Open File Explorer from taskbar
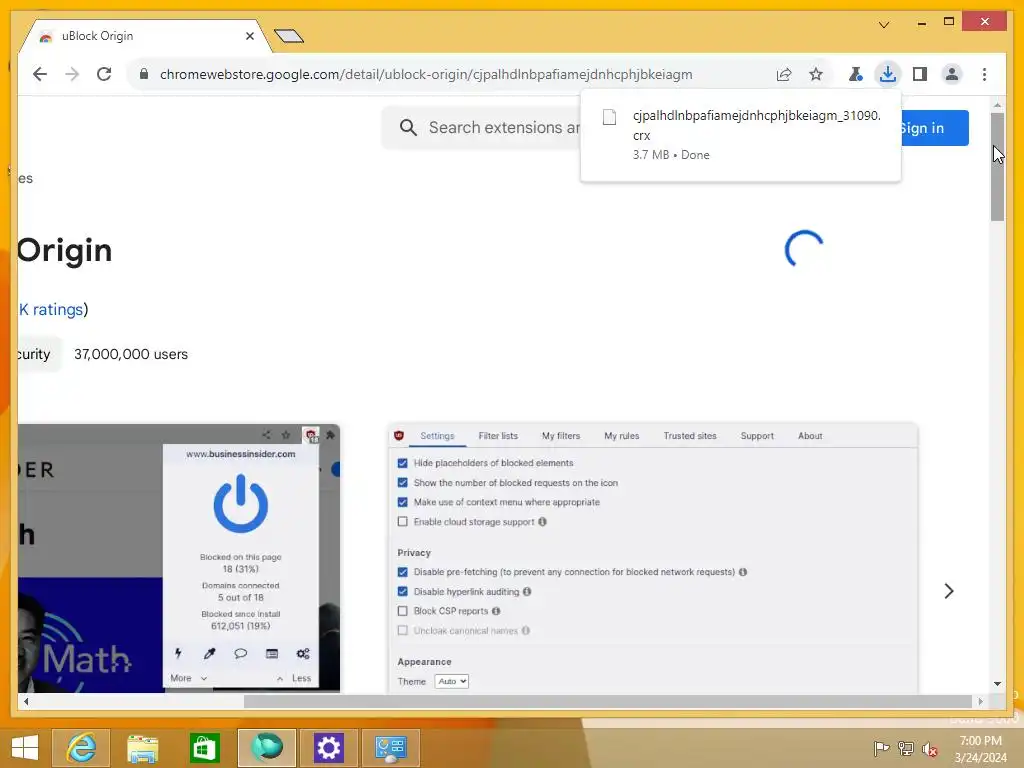The height and width of the screenshot is (768, 1024). coord(142,748)
